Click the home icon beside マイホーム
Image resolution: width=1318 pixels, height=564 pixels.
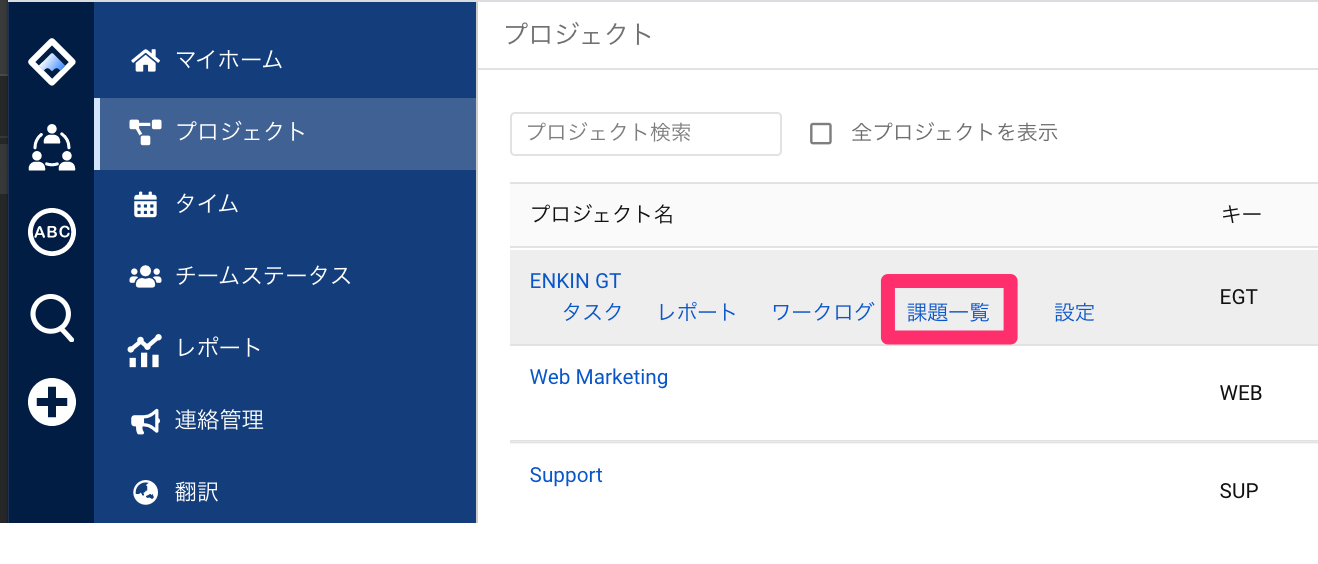pos(146,60)
